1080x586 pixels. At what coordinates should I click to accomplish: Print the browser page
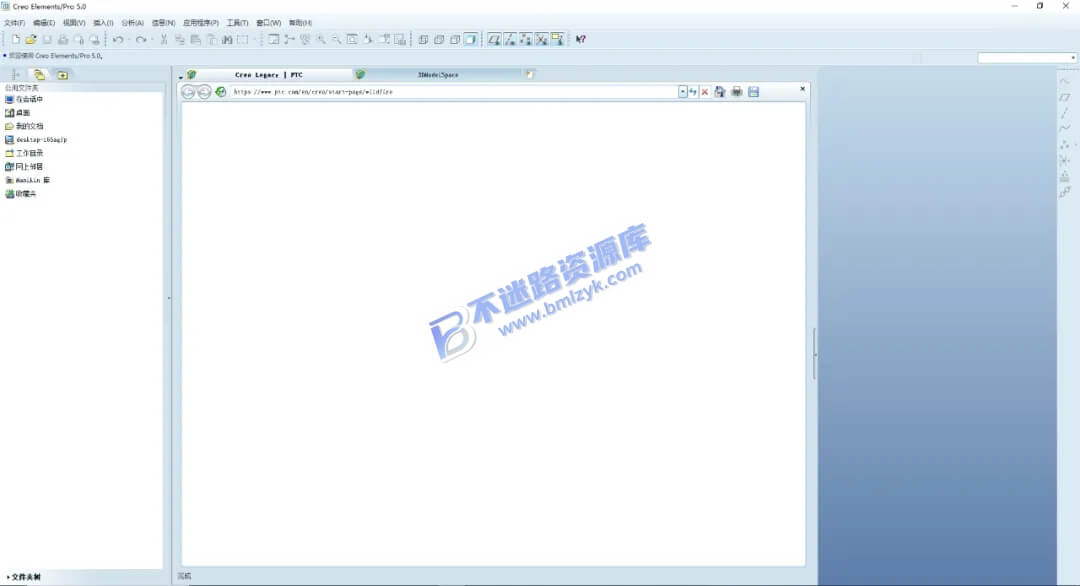click(736, 92)
